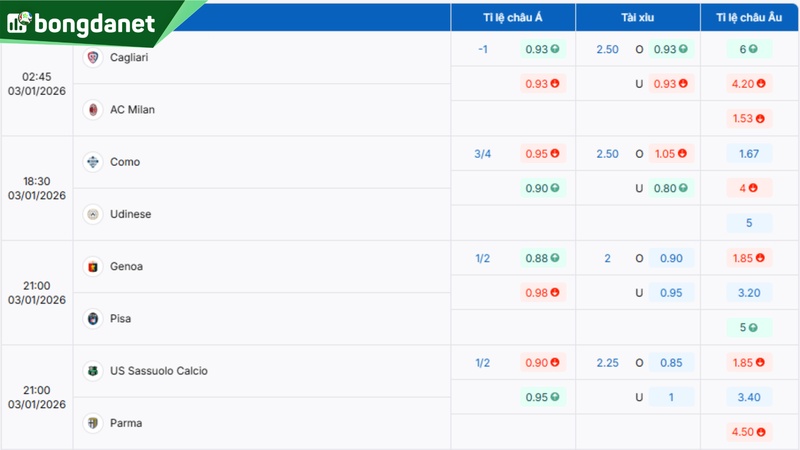Choose Parma European odds 4.50
The height and width of the screenshot is (450, 800).
tap(749, 431)
